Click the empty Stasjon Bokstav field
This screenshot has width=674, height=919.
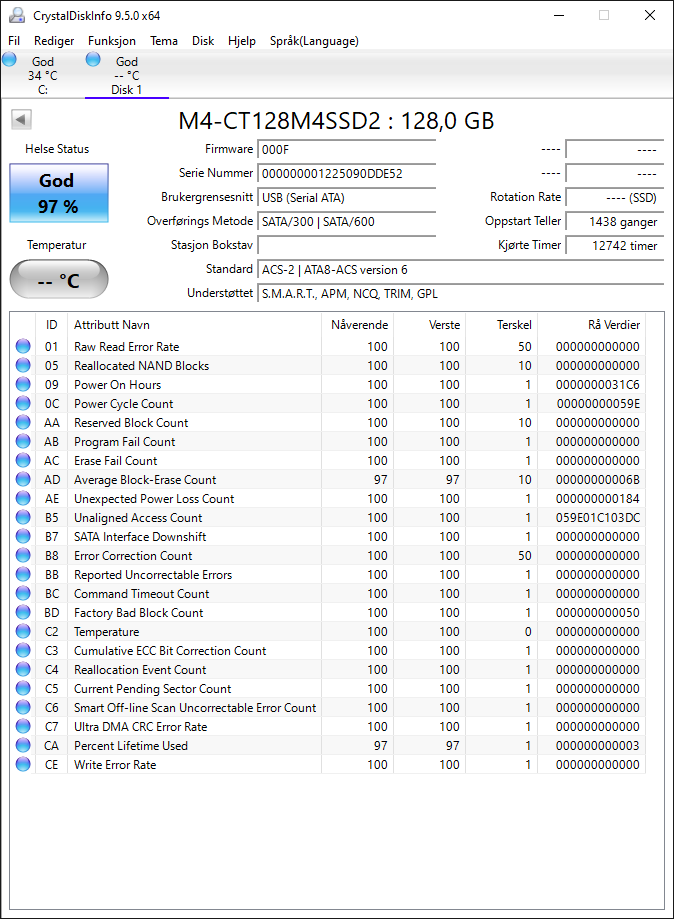point(346,246)
